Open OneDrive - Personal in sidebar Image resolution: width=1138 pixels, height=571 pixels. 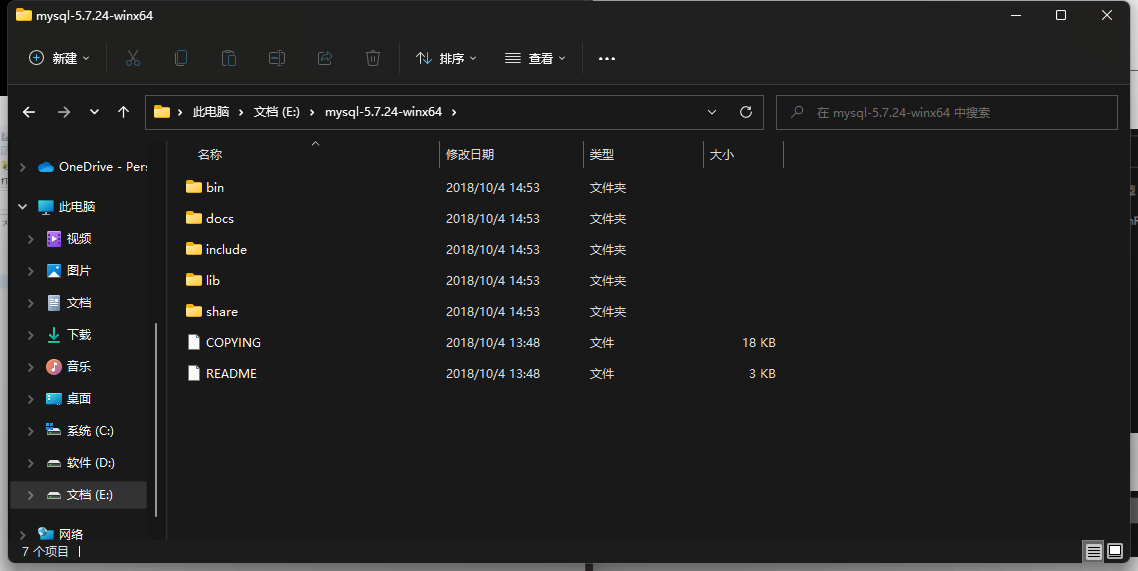[92, 167]
